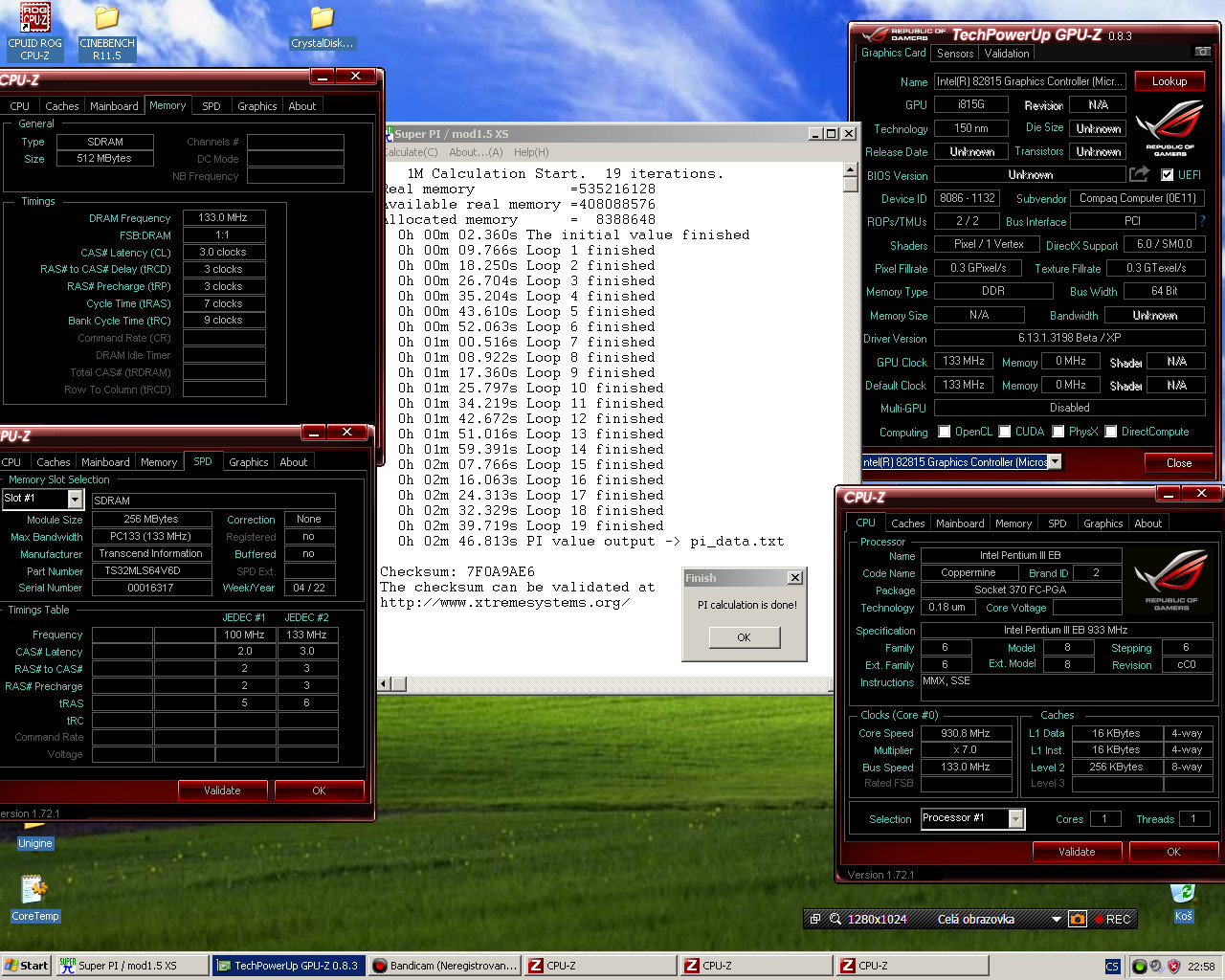Click Super PI horizontal scrollbar left arrow
Image resolution: width=1225 pixels, height=980 pixels.
[385, 683]
